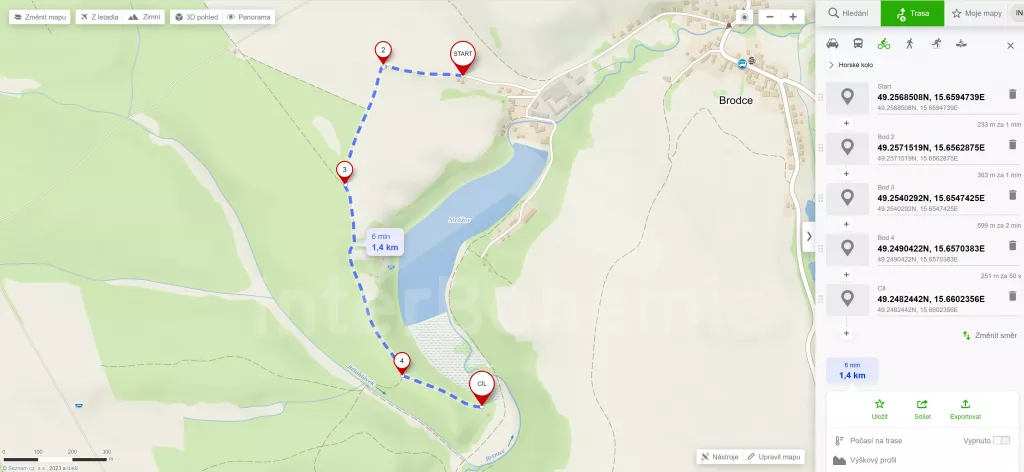Click Změnit směr to reverse route

[x=989, y=336]
